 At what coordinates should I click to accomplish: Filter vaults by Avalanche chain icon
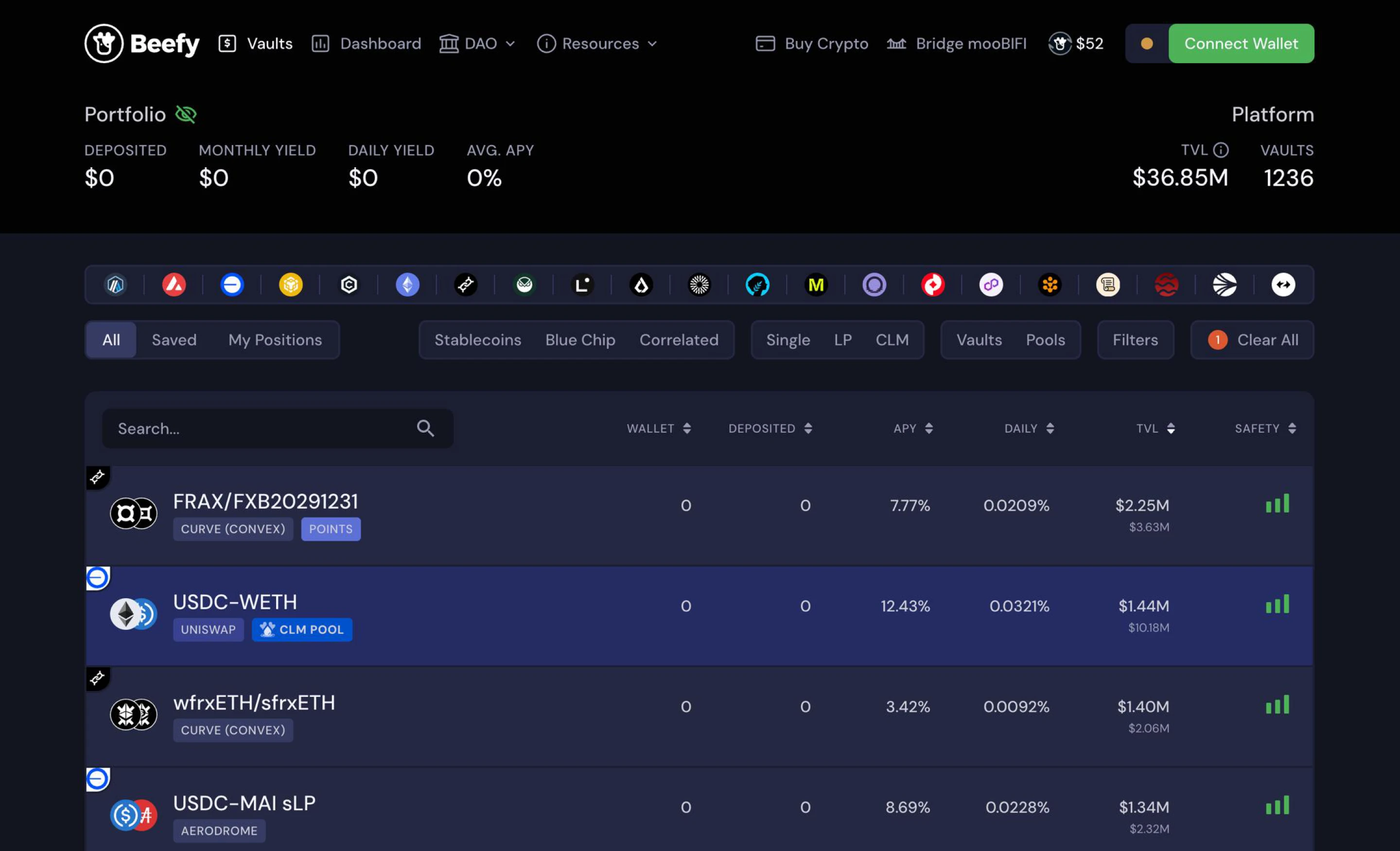[175, 284]
